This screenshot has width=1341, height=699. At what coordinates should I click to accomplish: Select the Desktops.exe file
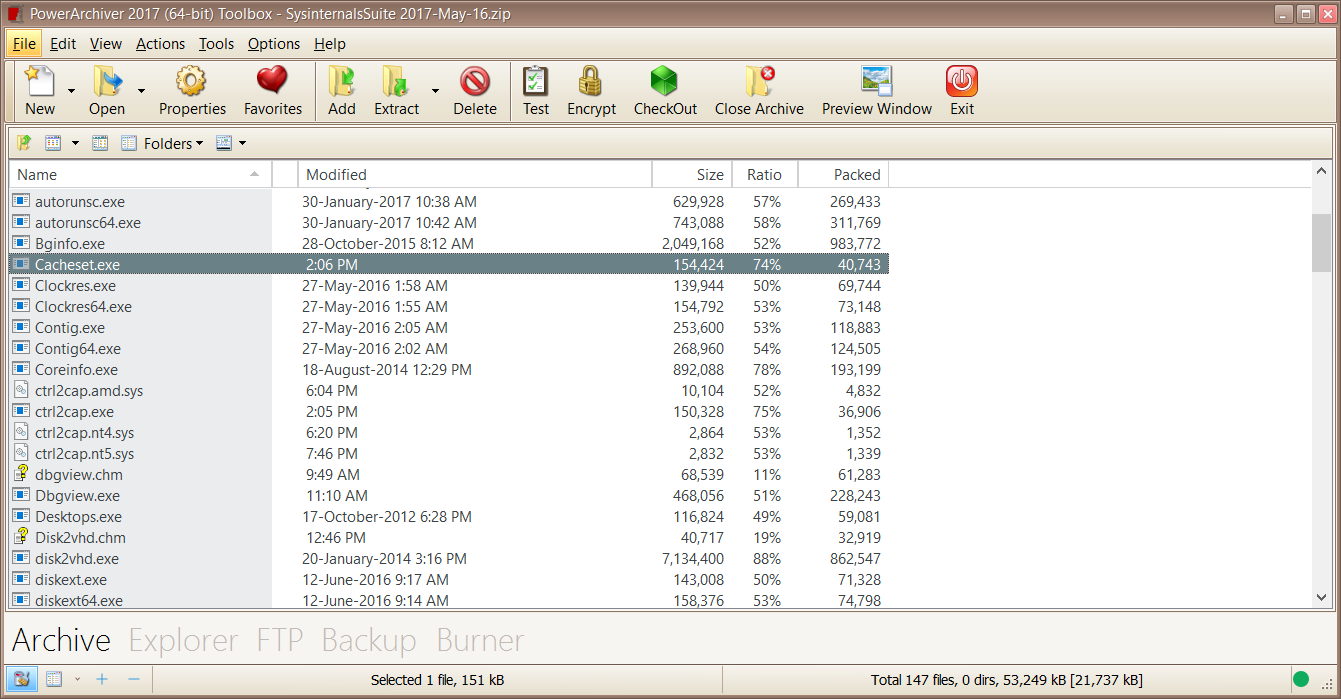tap(449, 516)
